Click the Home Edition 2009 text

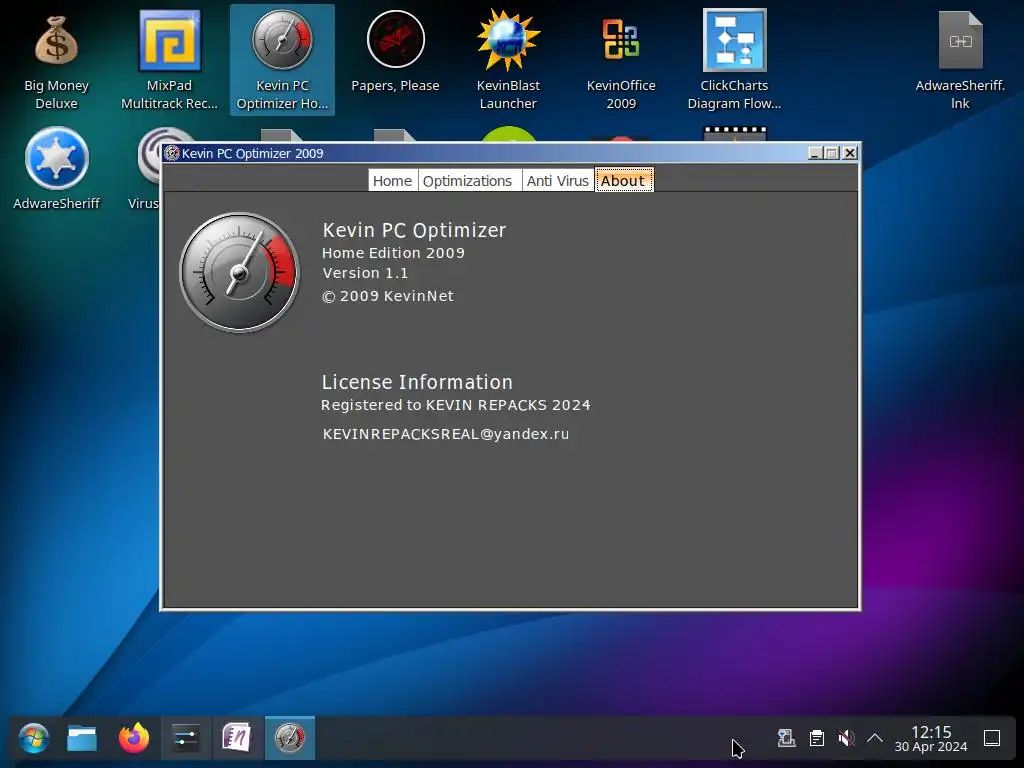click(393, 253)
